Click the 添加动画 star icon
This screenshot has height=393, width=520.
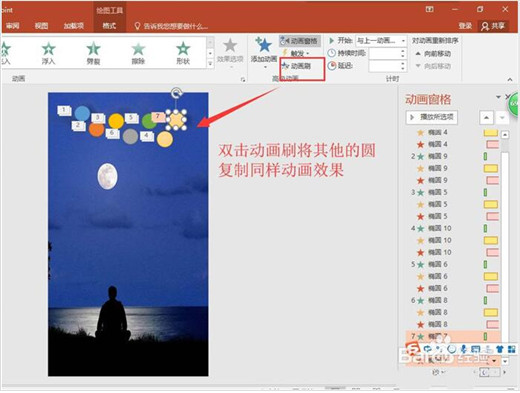(263, 45)
